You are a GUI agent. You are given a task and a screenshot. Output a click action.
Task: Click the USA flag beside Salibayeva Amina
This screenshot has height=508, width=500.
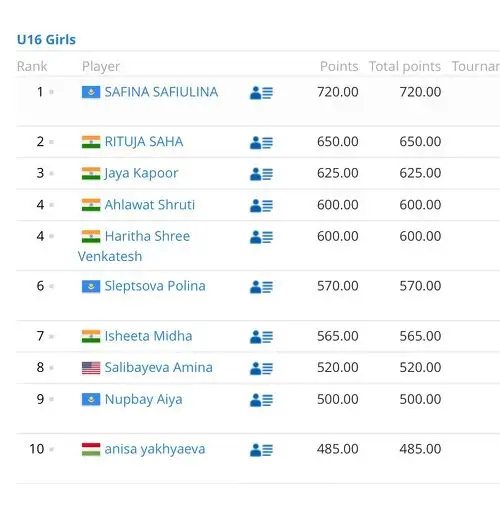pos(91,368)
